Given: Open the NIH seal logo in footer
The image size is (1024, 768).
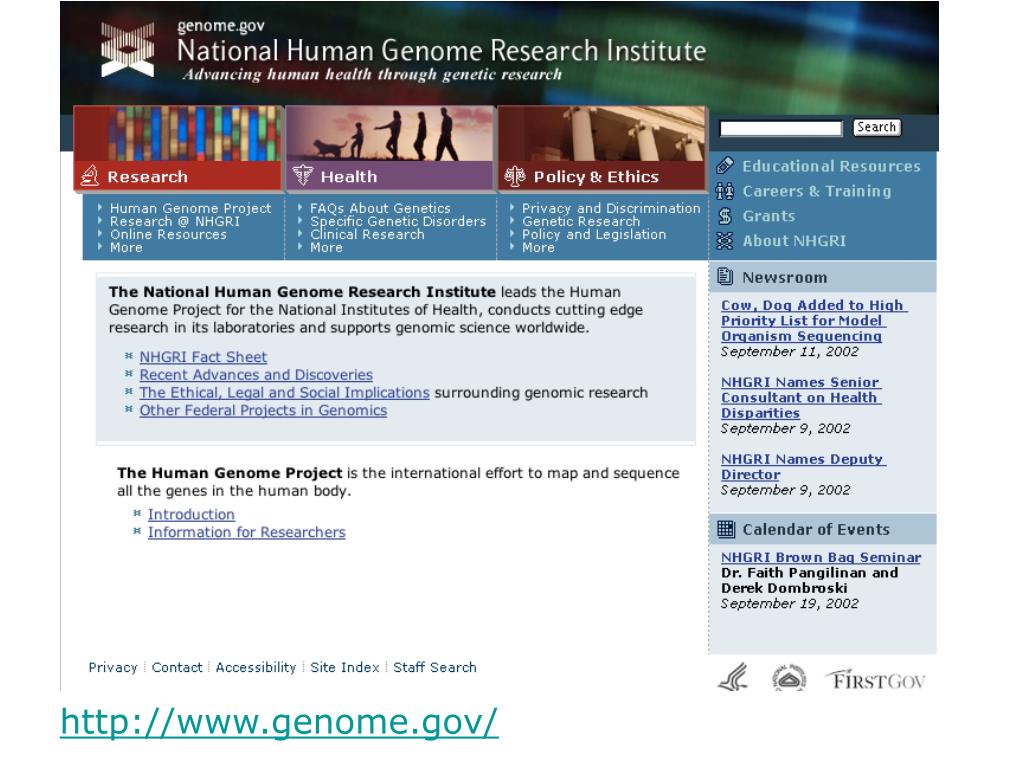Looking at the screenshot, I should (x=788, y=679).
